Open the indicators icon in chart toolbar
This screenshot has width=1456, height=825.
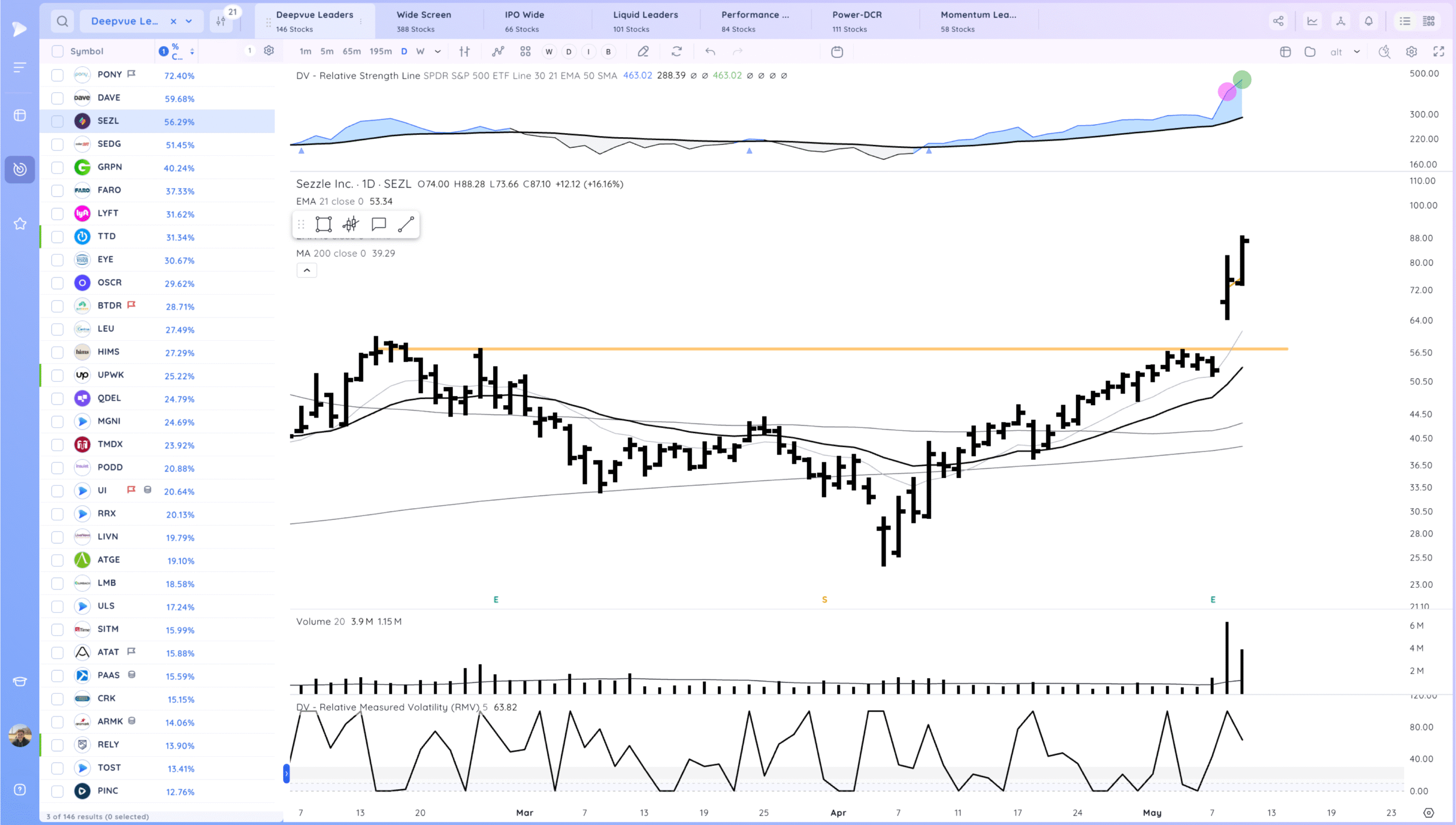pos(498,52)
